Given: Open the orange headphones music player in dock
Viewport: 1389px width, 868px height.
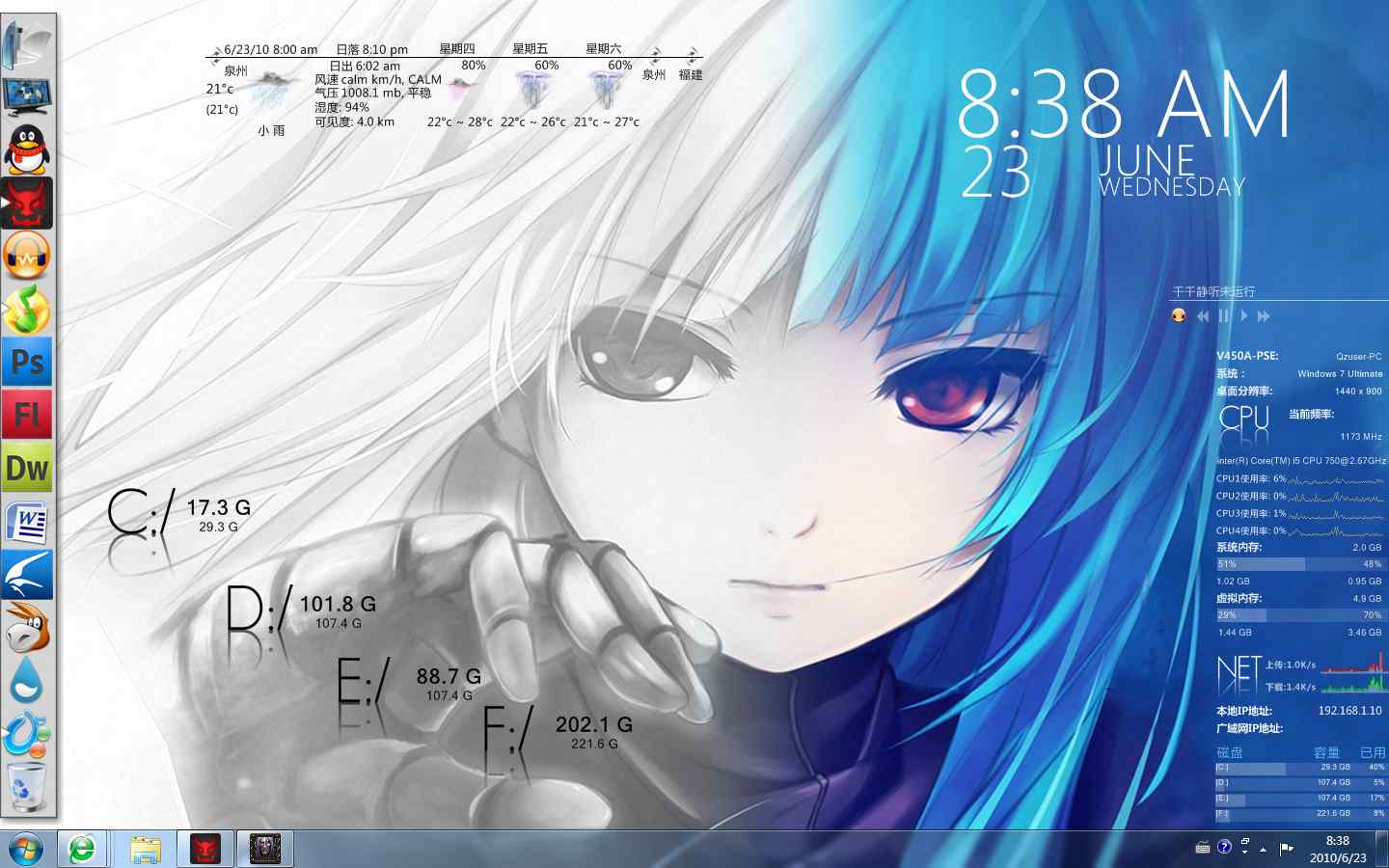Looking at the screenshot, I should tap(27, 256).
